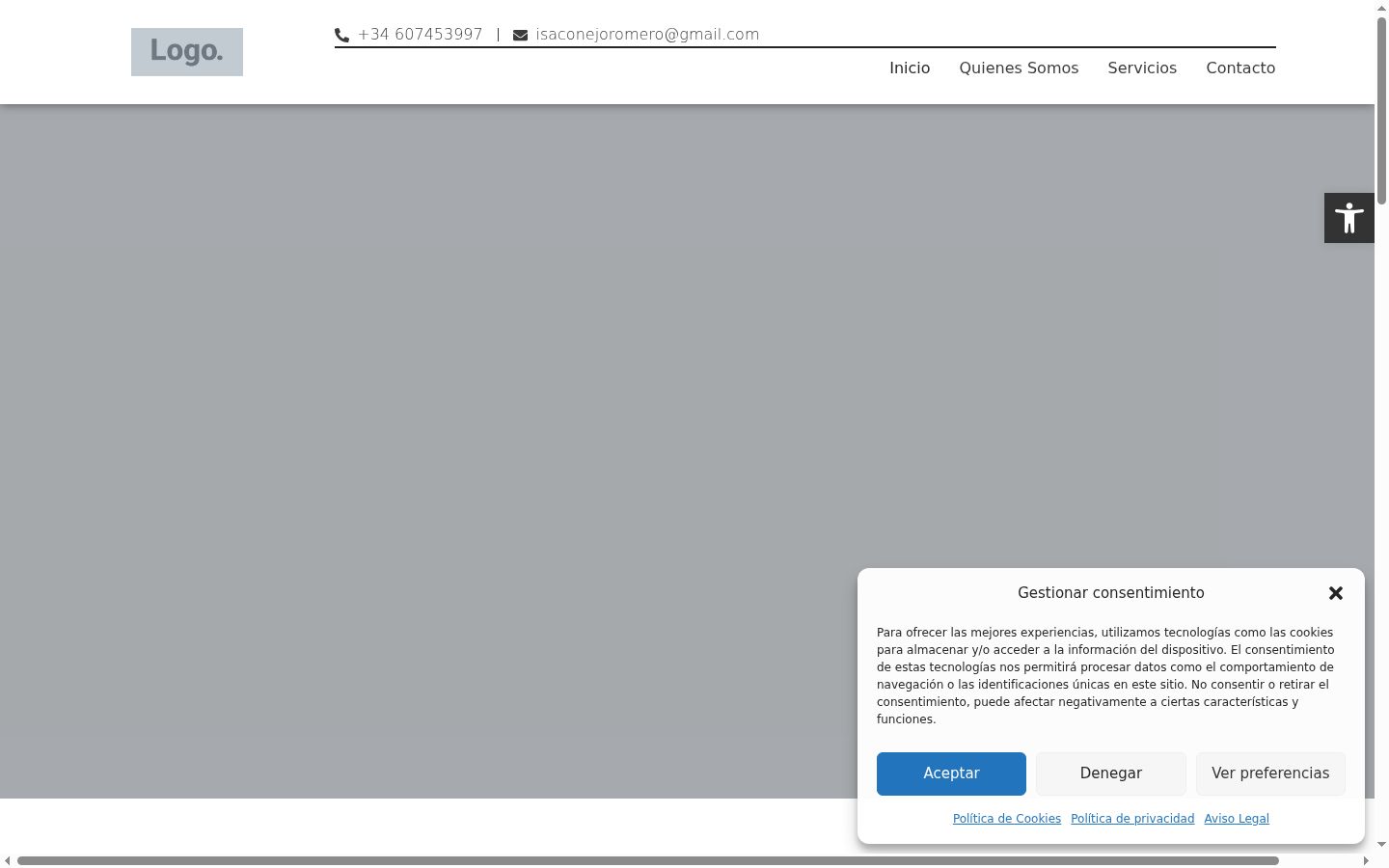Click the horizontal scrollbar right arrow

click(x=1366, y=860)
